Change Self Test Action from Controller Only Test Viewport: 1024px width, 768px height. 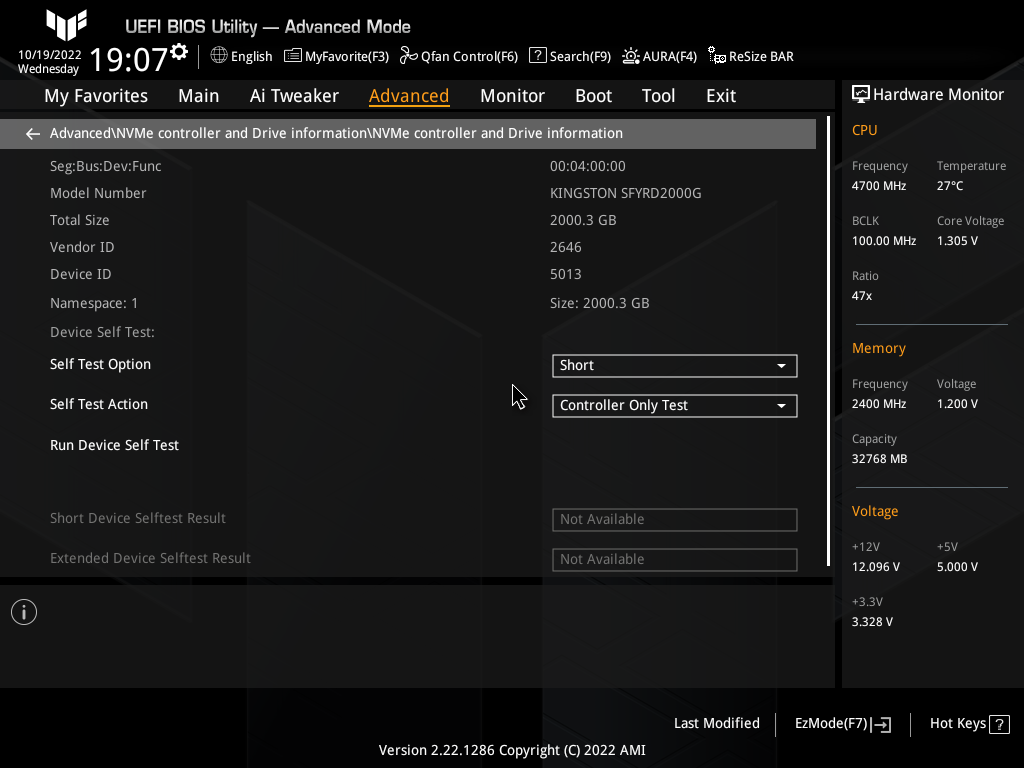coord(674,405)
